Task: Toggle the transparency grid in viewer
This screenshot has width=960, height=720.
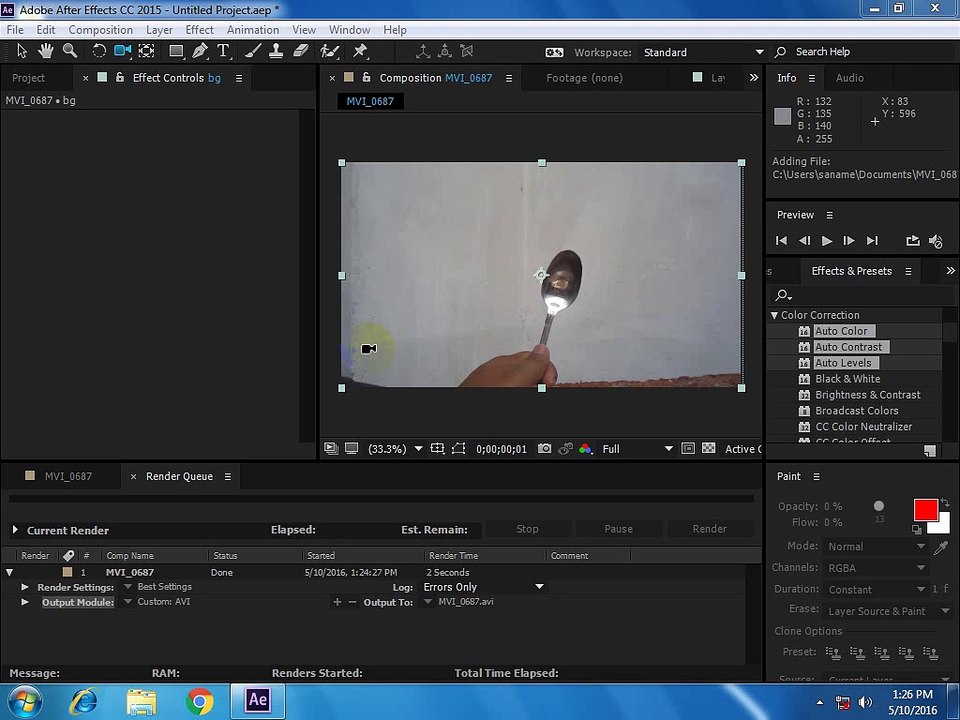Action: (x=708, y=448)
